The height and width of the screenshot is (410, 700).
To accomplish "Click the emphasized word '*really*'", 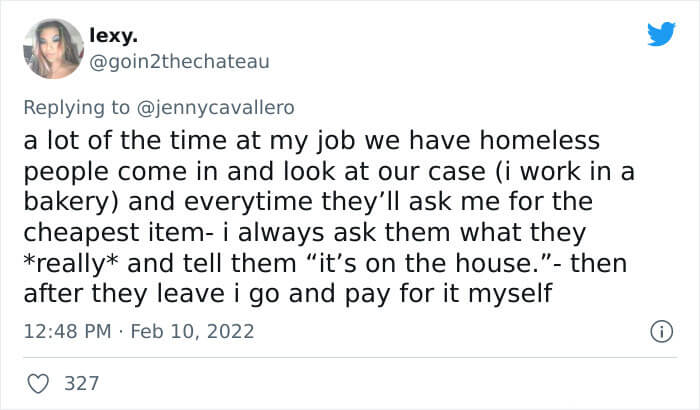I will [x=71, y=264].
